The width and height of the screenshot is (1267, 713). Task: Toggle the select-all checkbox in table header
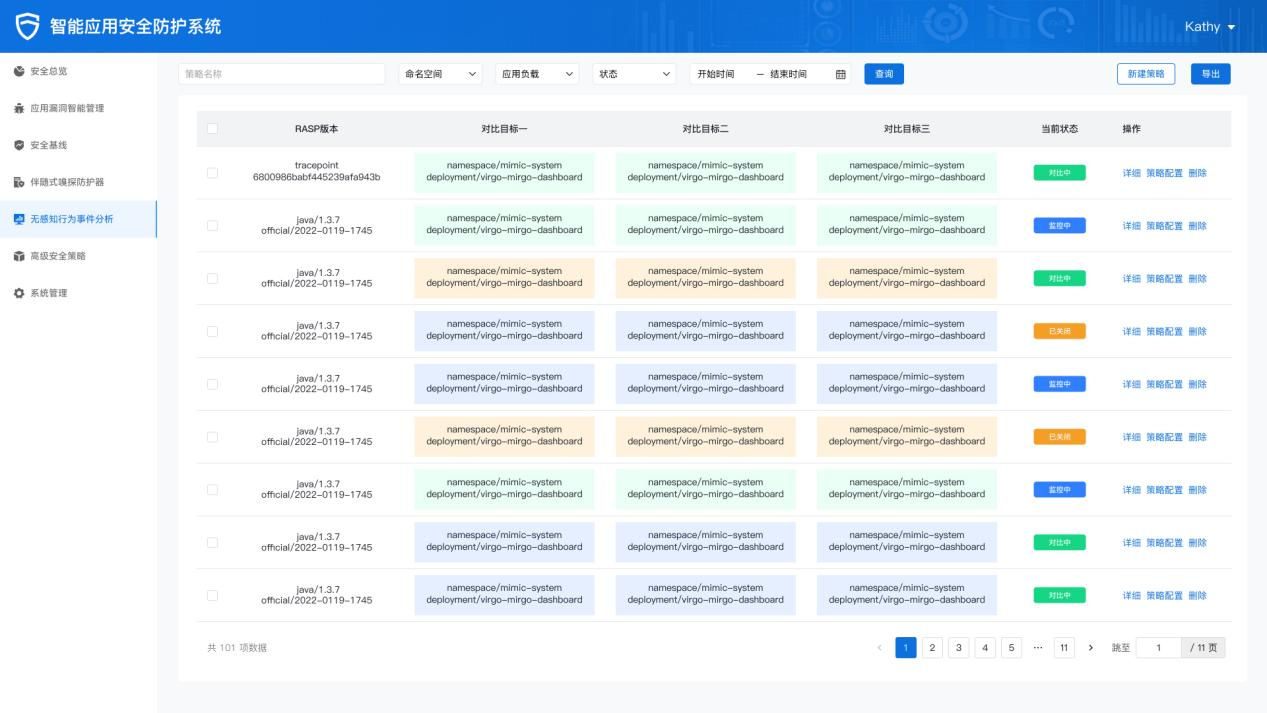[212, 128]
